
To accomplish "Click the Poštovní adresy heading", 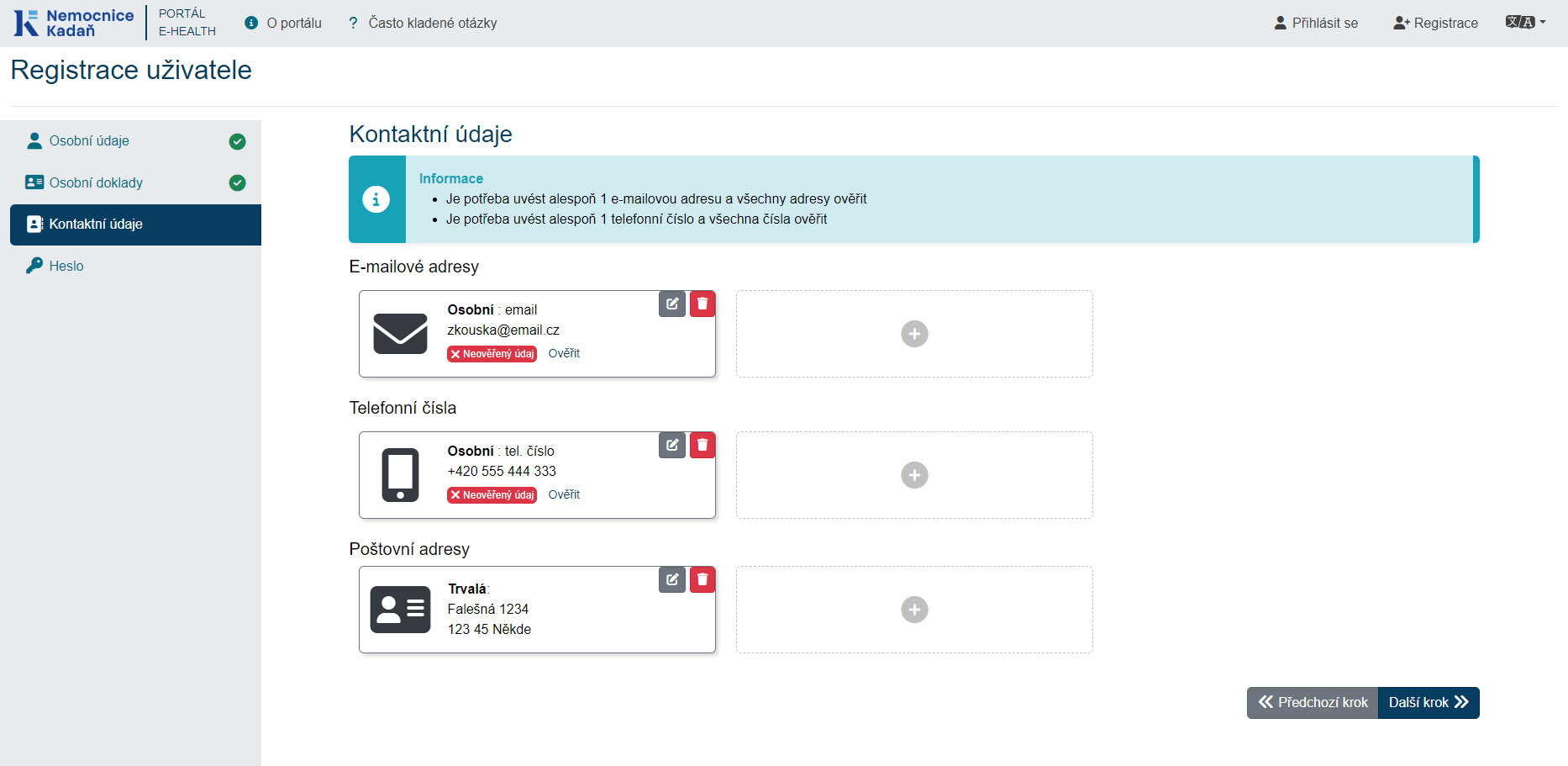I will pyautogui.click(x=409, y=549).
